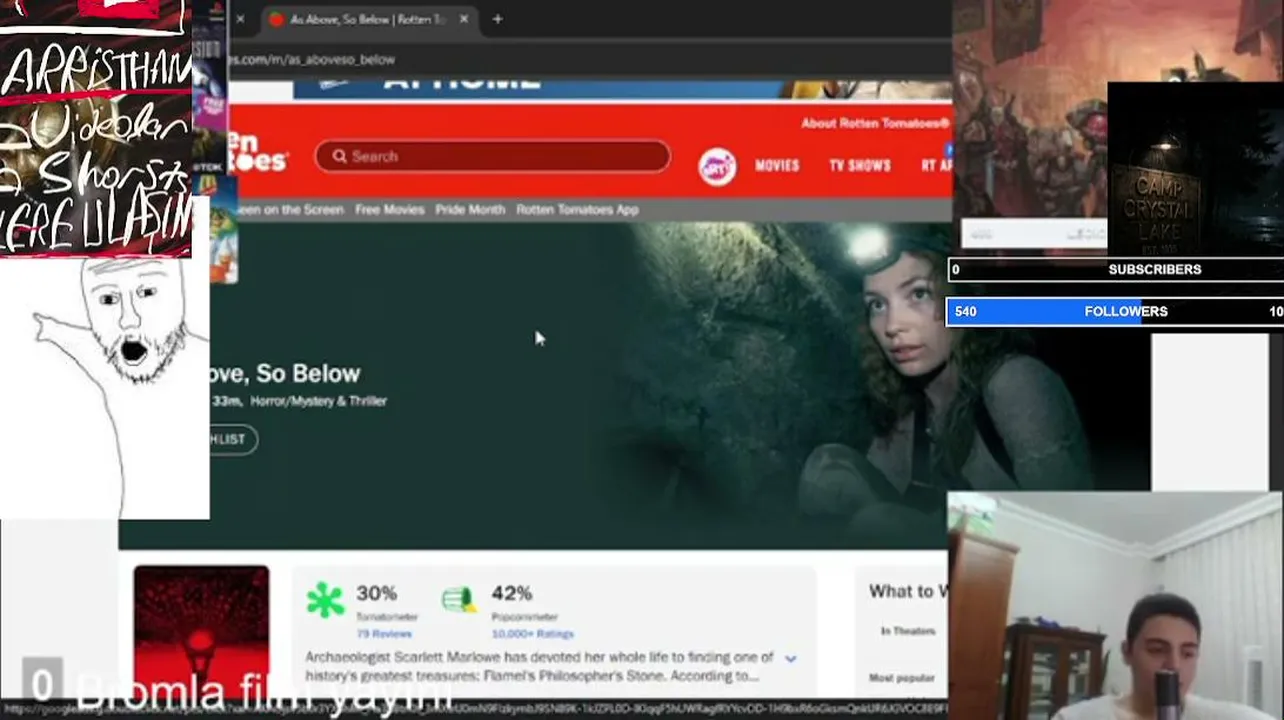The height and width of the screenshot is (720, 1284).
Task: Open the 79 Reviews link
Action: [x=384, y=634]
